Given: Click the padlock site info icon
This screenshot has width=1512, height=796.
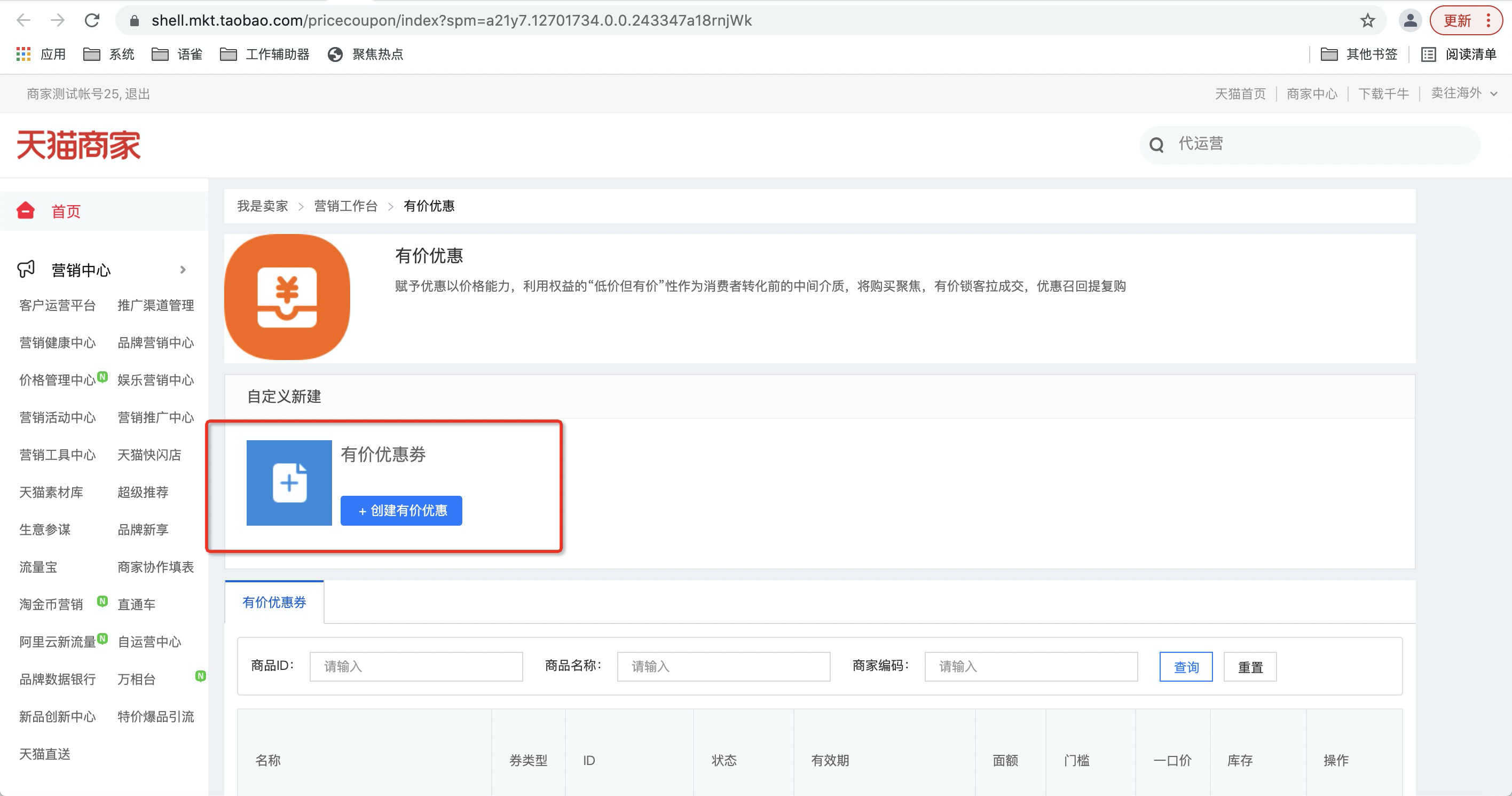Looking at the screenshot, I should coord(135,21).
